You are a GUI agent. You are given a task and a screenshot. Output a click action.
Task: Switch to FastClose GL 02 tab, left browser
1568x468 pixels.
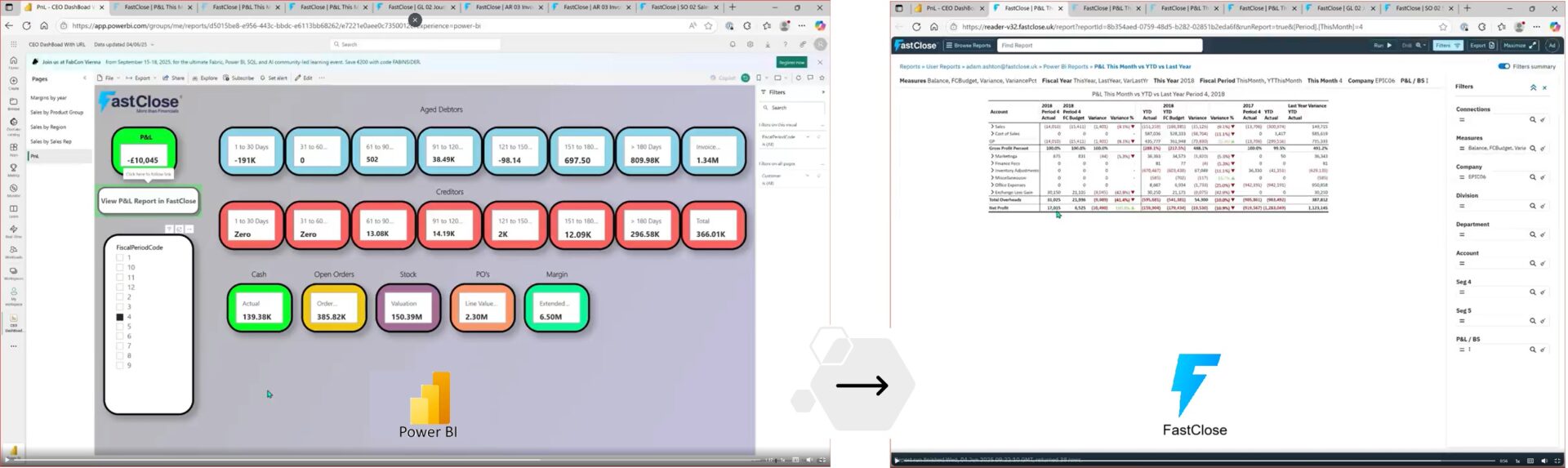point(416,7)
